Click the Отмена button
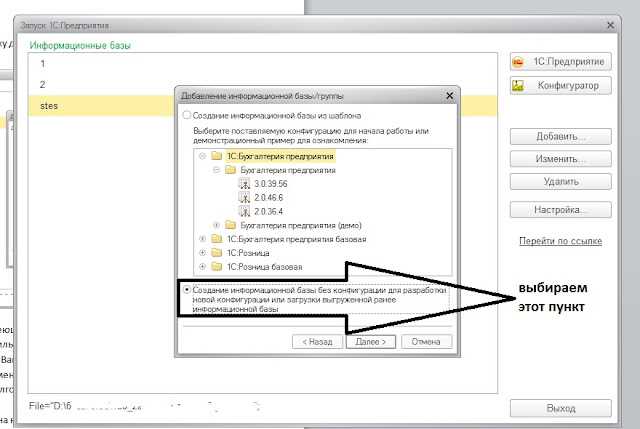 click(x=426, y=342)
